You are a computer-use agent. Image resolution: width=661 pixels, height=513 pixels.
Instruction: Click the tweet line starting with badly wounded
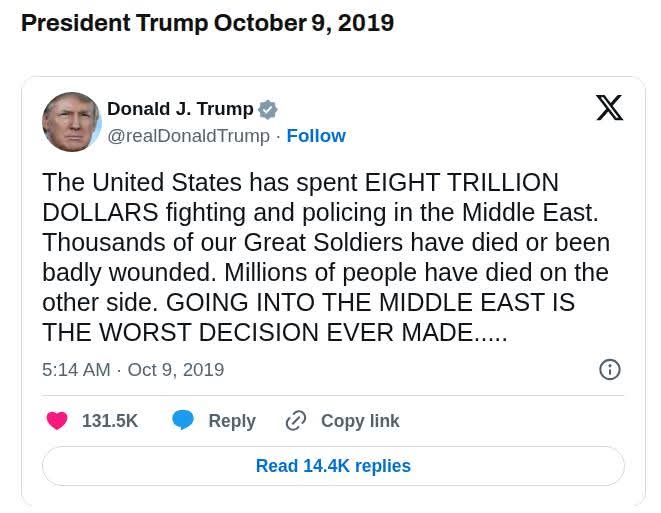coord(325,273)
